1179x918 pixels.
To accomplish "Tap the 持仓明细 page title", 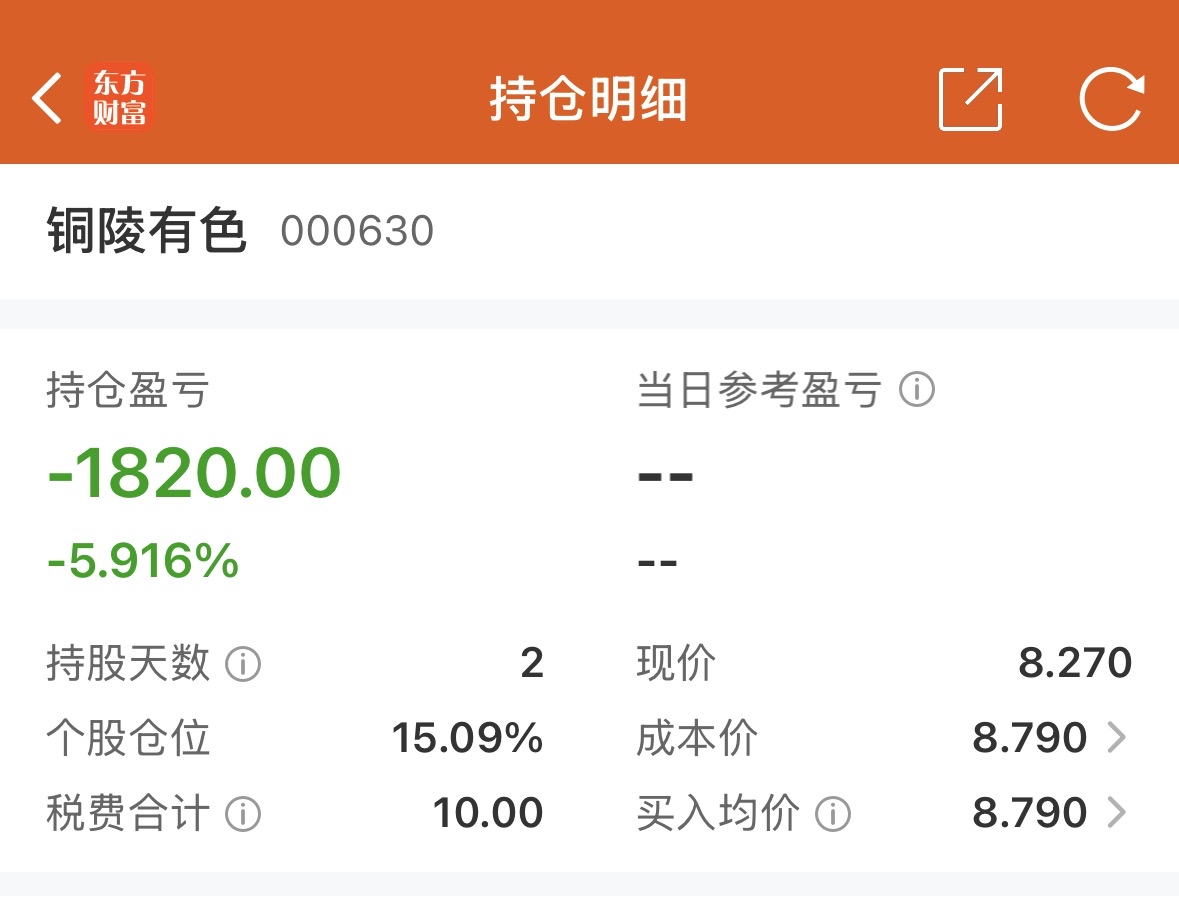I will click(x=589, y=99).
